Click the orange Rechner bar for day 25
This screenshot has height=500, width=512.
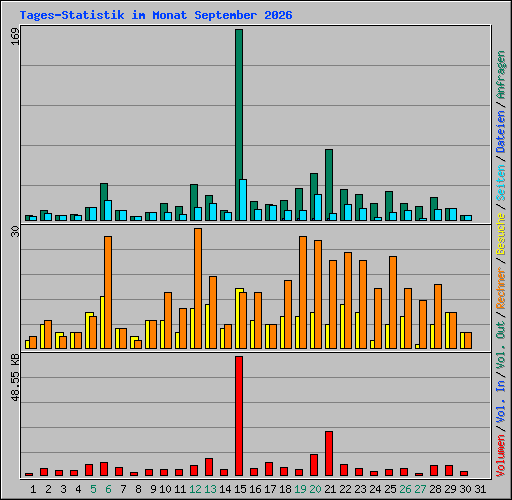393,303
